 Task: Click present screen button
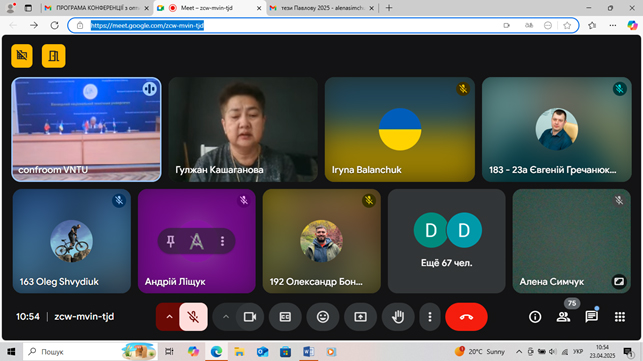coord(360,317)
